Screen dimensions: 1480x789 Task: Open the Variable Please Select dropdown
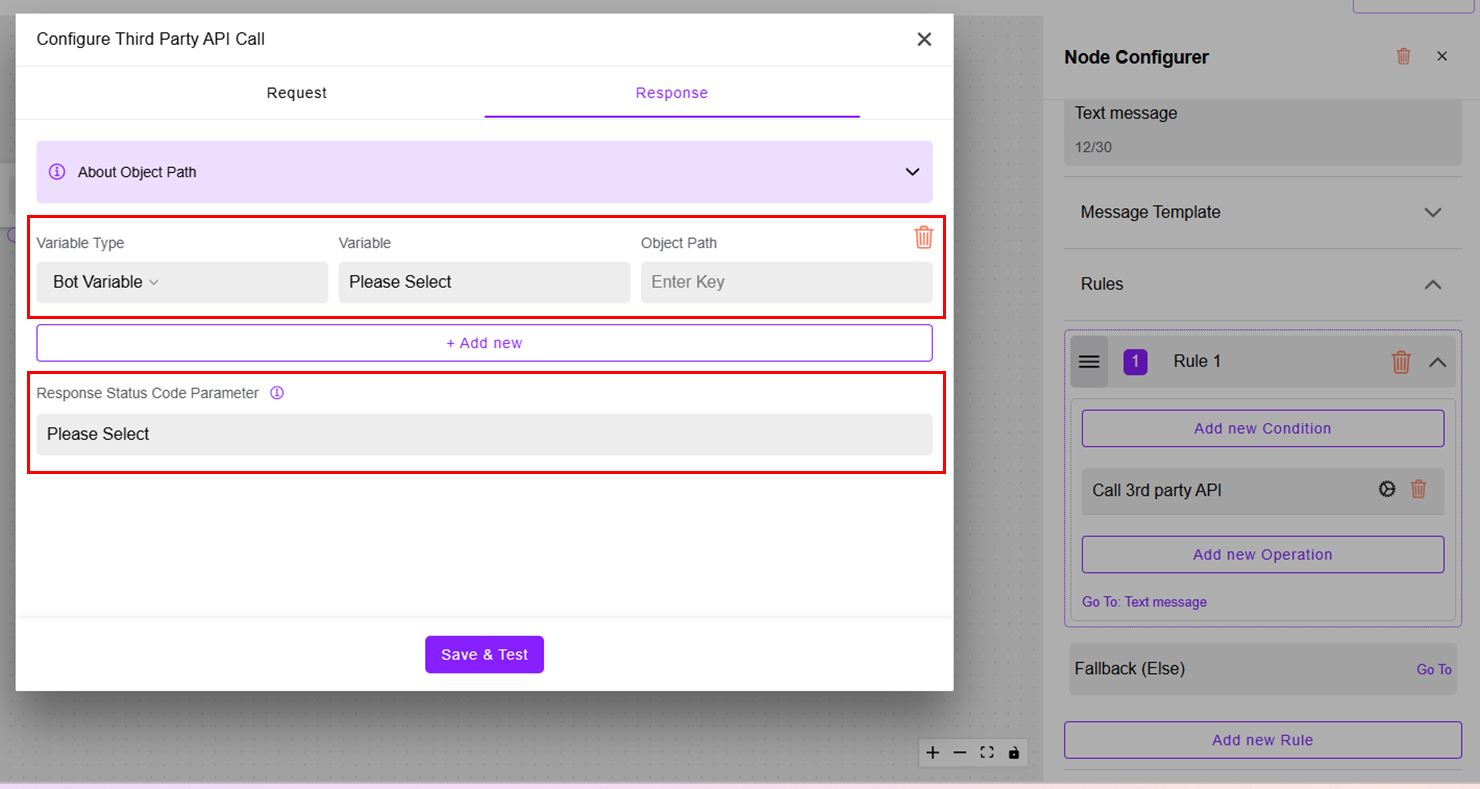(x=484, y=282)
